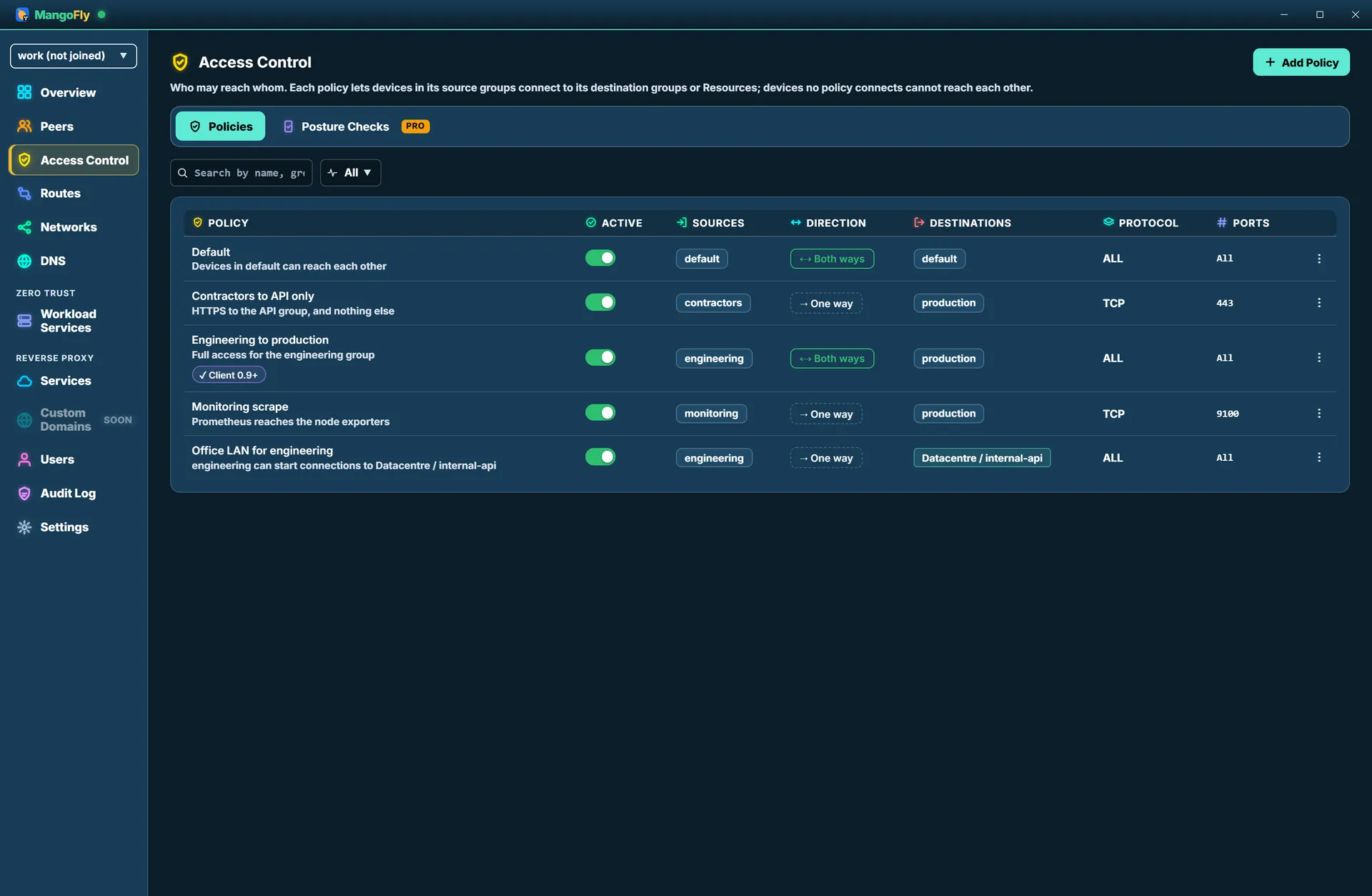Switch off Engineering to production policy
1372x896 pixels.
[600, 357]
